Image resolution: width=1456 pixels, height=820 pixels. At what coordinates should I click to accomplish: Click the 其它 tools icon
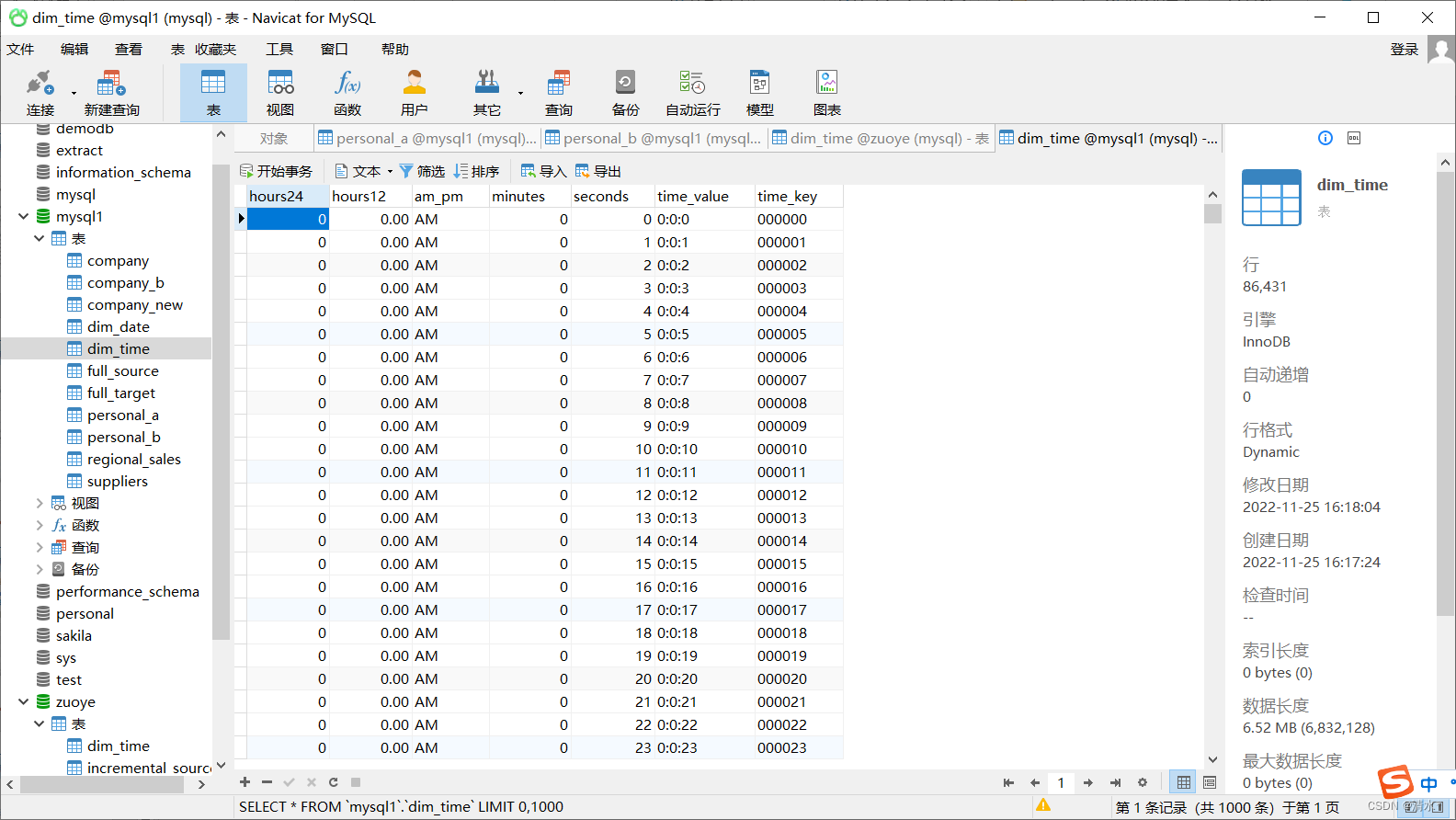pos(486,93)
